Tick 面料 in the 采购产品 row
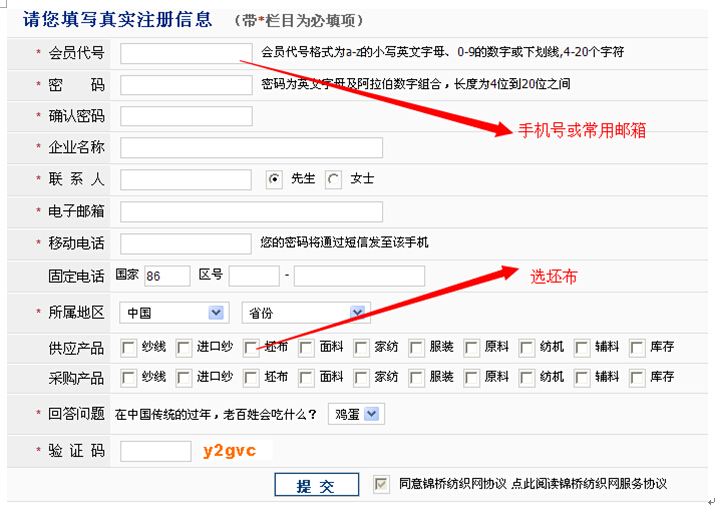 pyautogui.click(x=305, y=378)
